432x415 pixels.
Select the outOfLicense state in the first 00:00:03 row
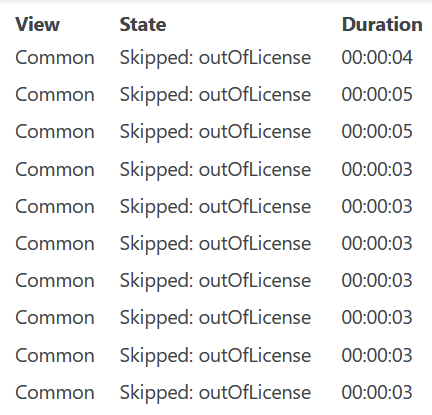coord(215,170)
